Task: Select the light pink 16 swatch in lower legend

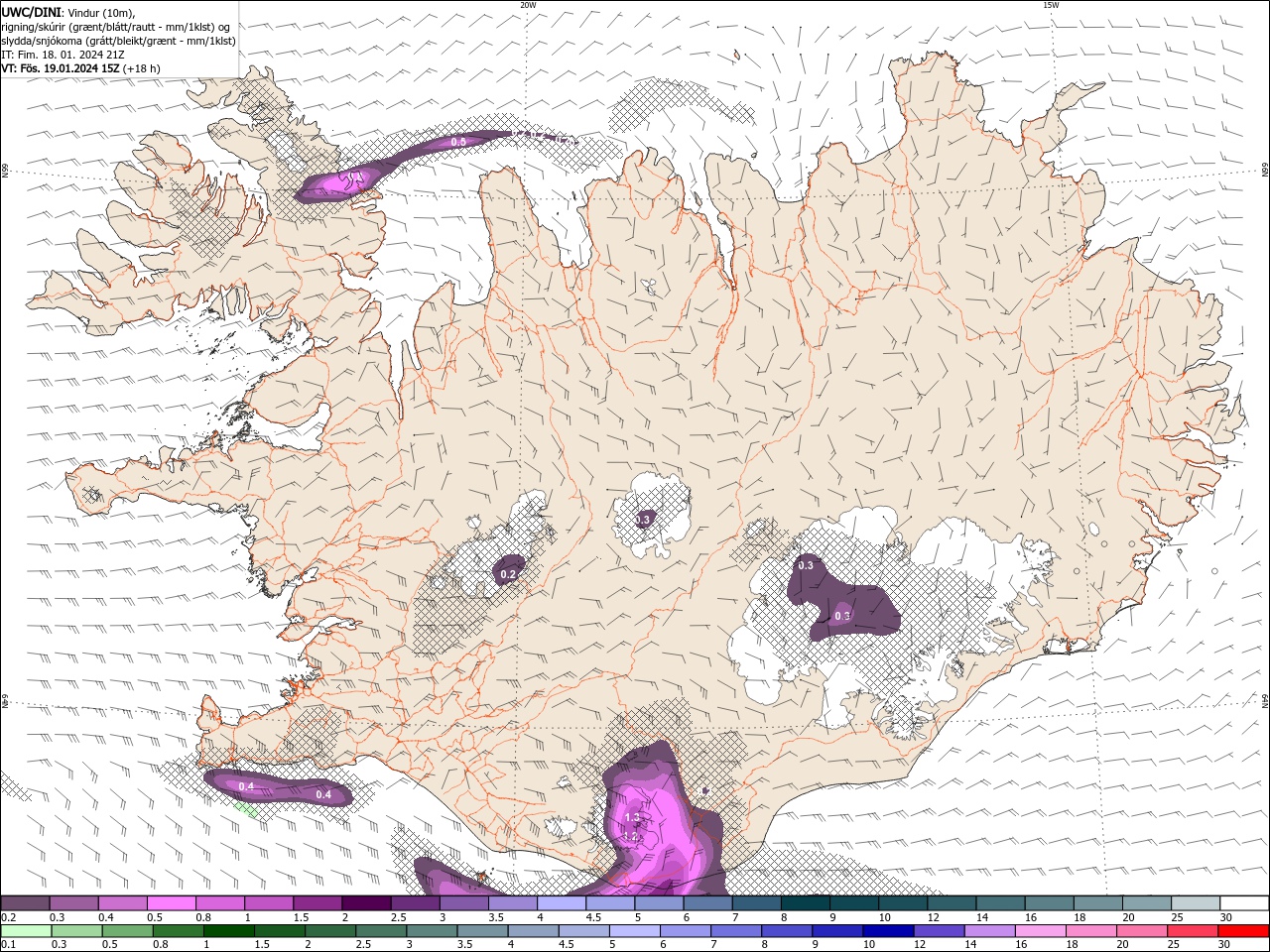Action: tap(1041, 931)
